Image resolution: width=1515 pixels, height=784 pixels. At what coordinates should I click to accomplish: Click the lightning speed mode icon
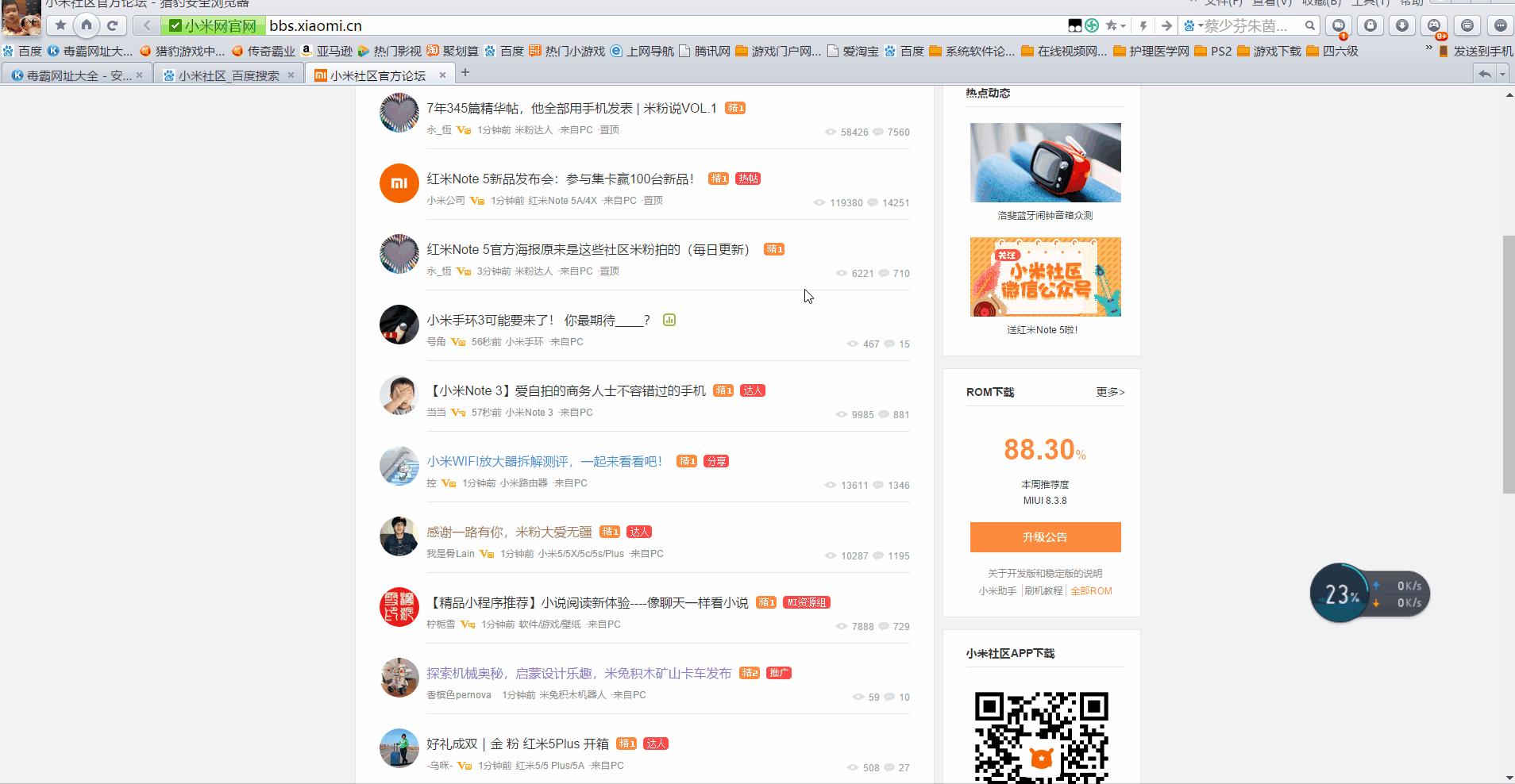[x=1143, y=25]
